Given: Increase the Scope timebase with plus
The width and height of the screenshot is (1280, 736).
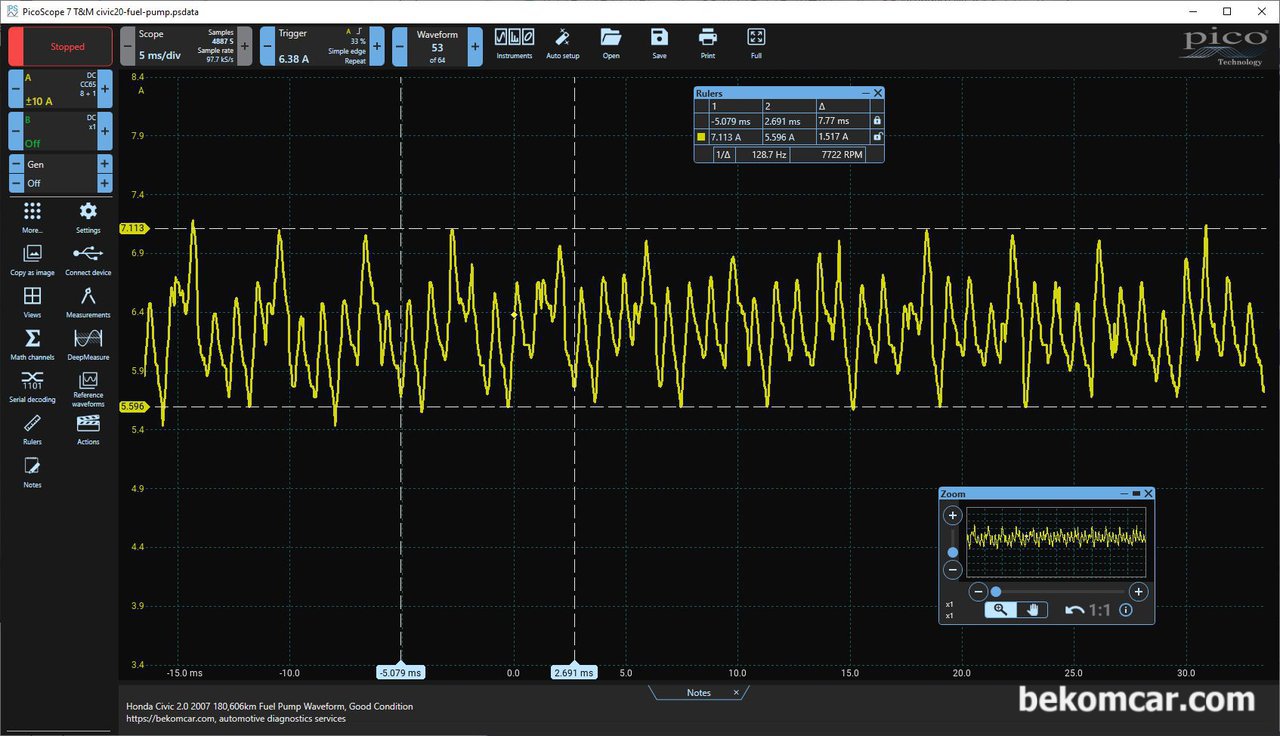Looking at the screenshot, I should pos(245,46).
